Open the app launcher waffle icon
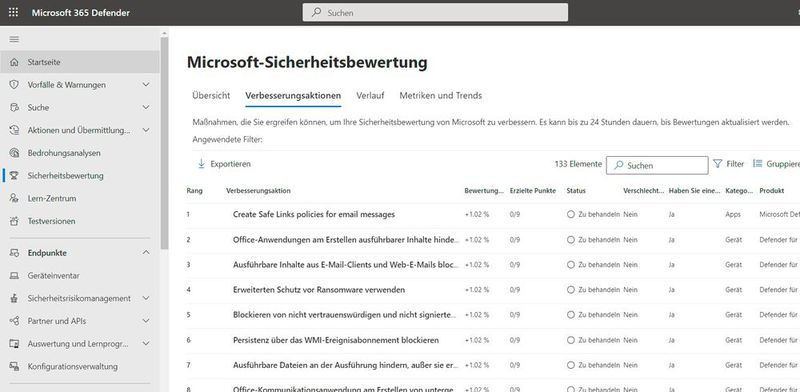 [x=14, y=12]
